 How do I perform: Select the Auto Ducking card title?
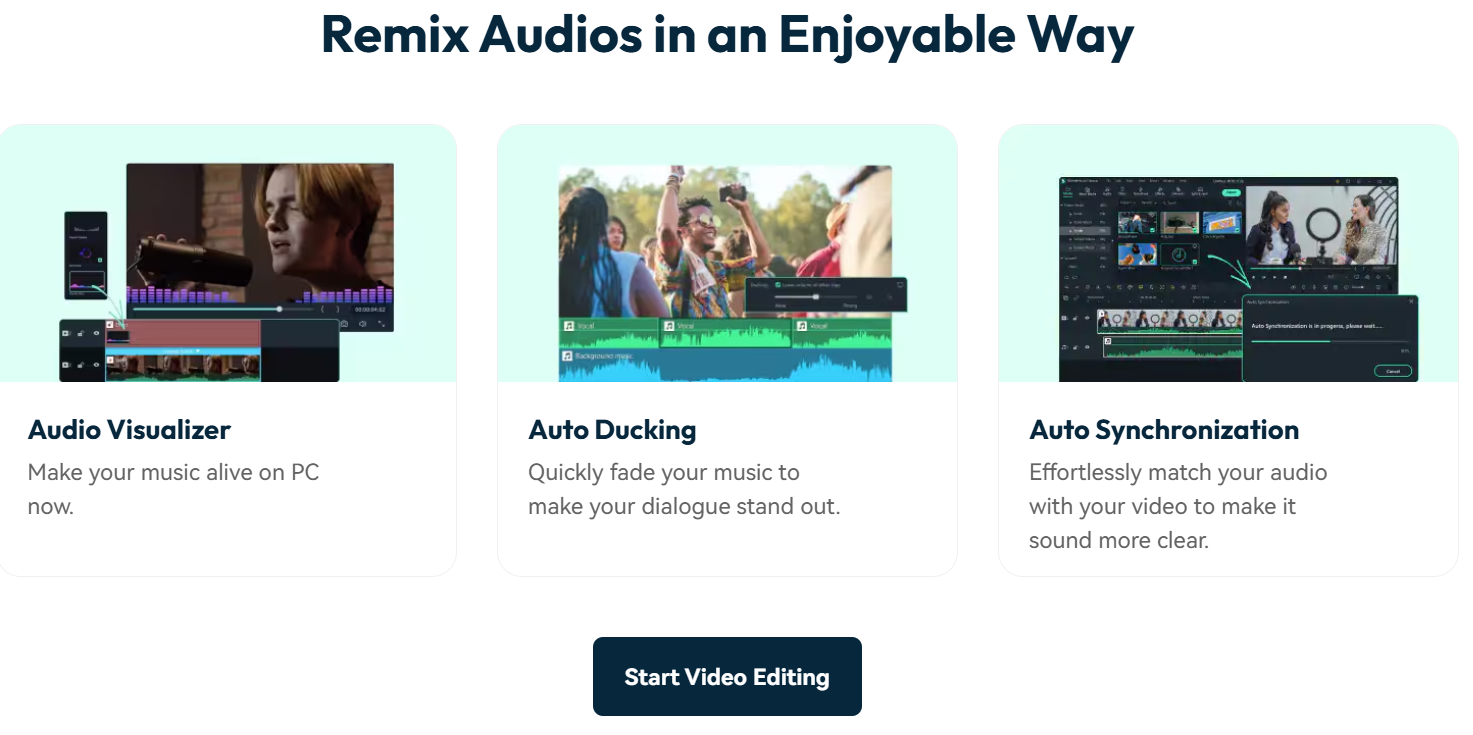click(612, 430)
